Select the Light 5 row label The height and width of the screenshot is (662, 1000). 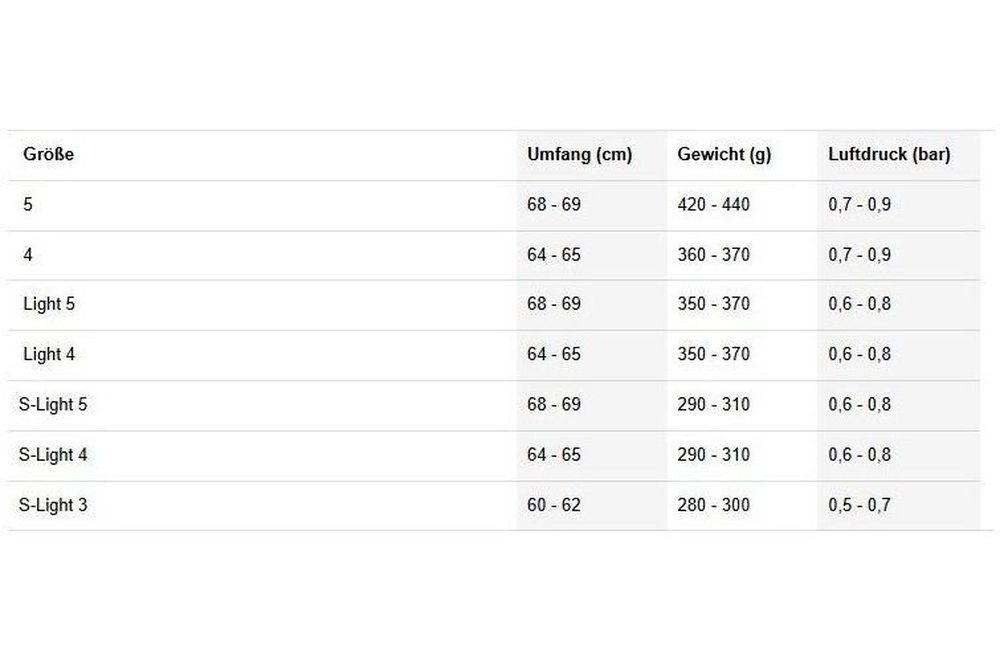point(49,304)
